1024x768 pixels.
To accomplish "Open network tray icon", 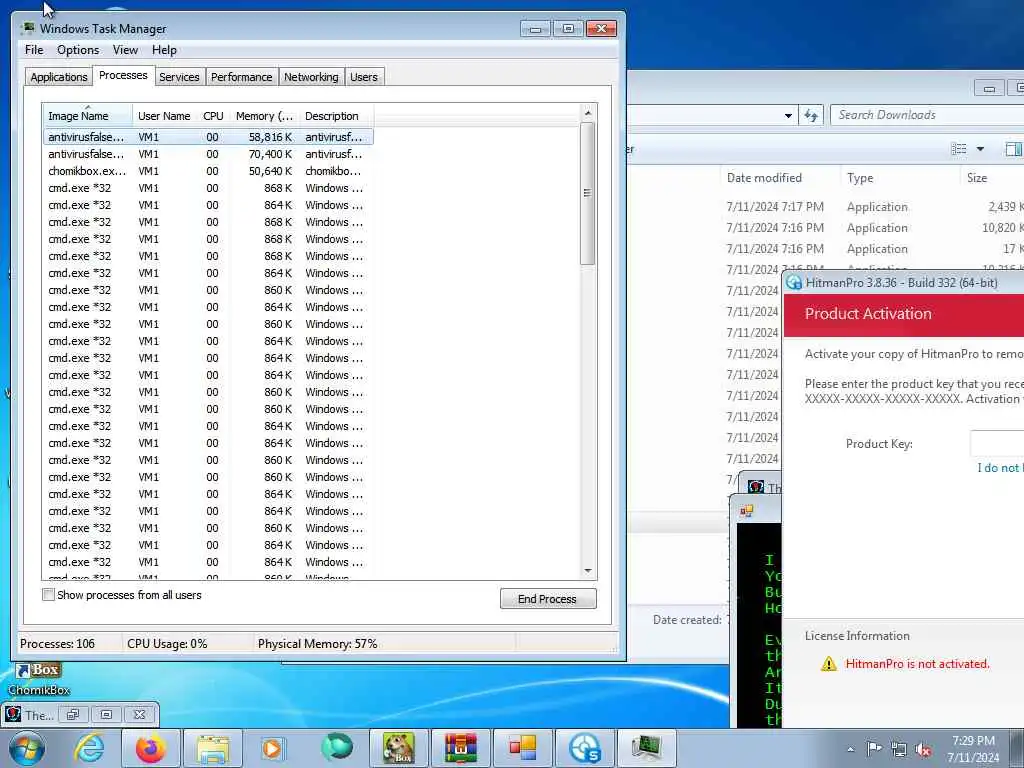I will pyautogui.click(x=899, y=749).
